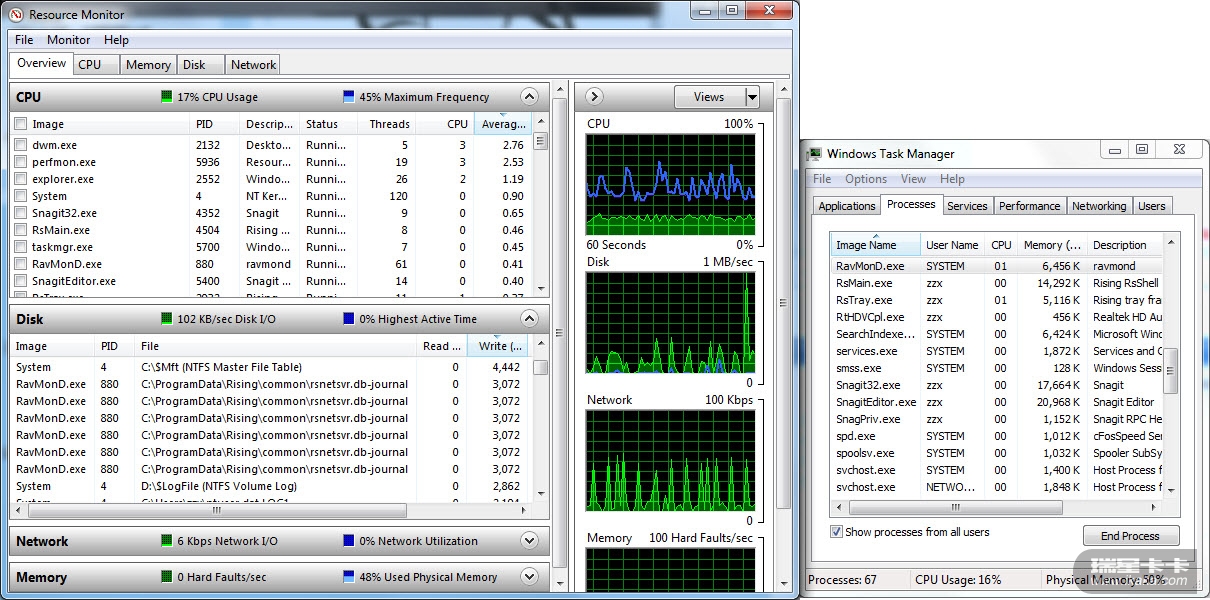Click the blue Used Physical Memory indicator

tap(348, 577)
